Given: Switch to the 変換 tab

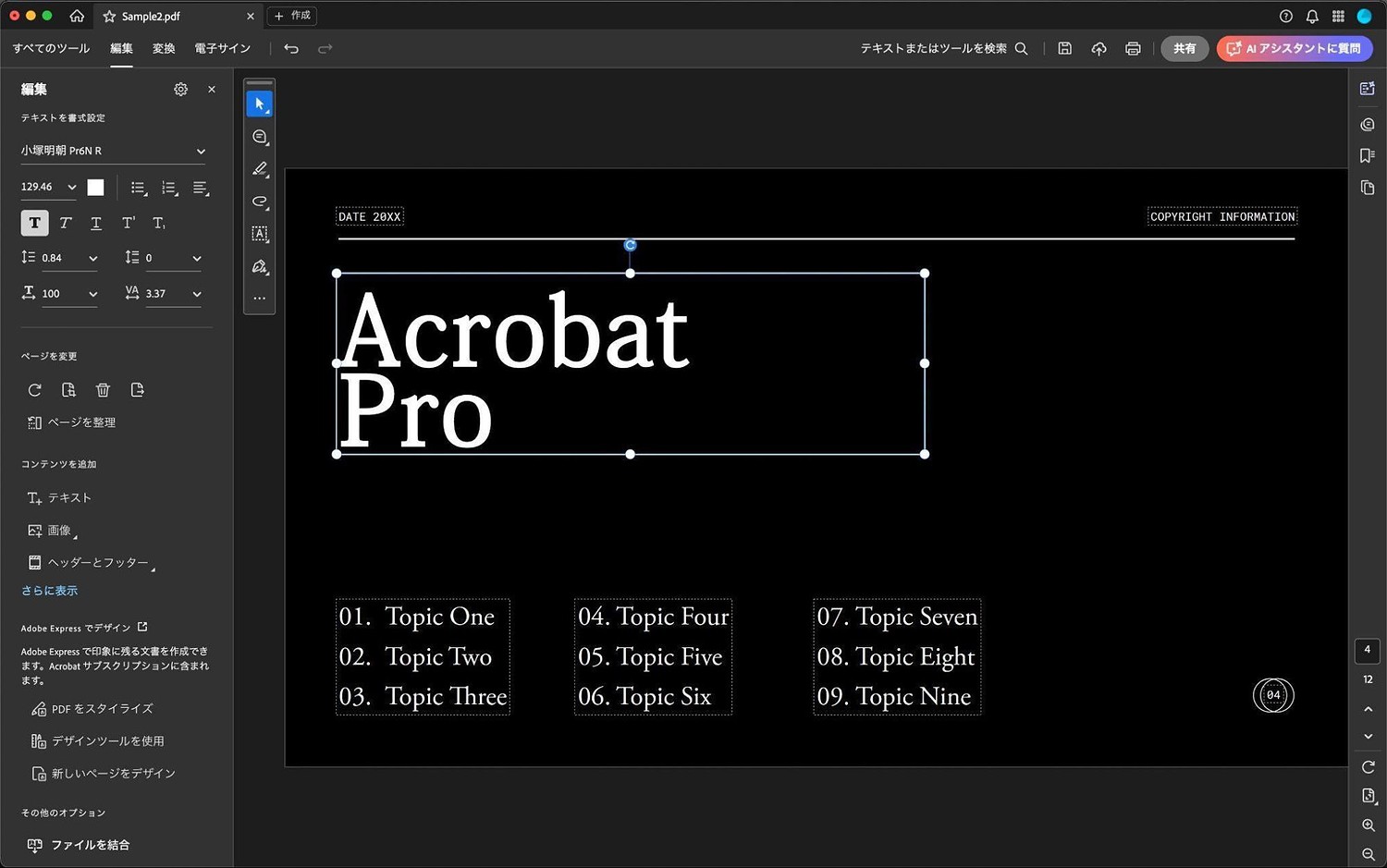Looking at the screenshot, I should pyautogui.click(x=164, y=49).
